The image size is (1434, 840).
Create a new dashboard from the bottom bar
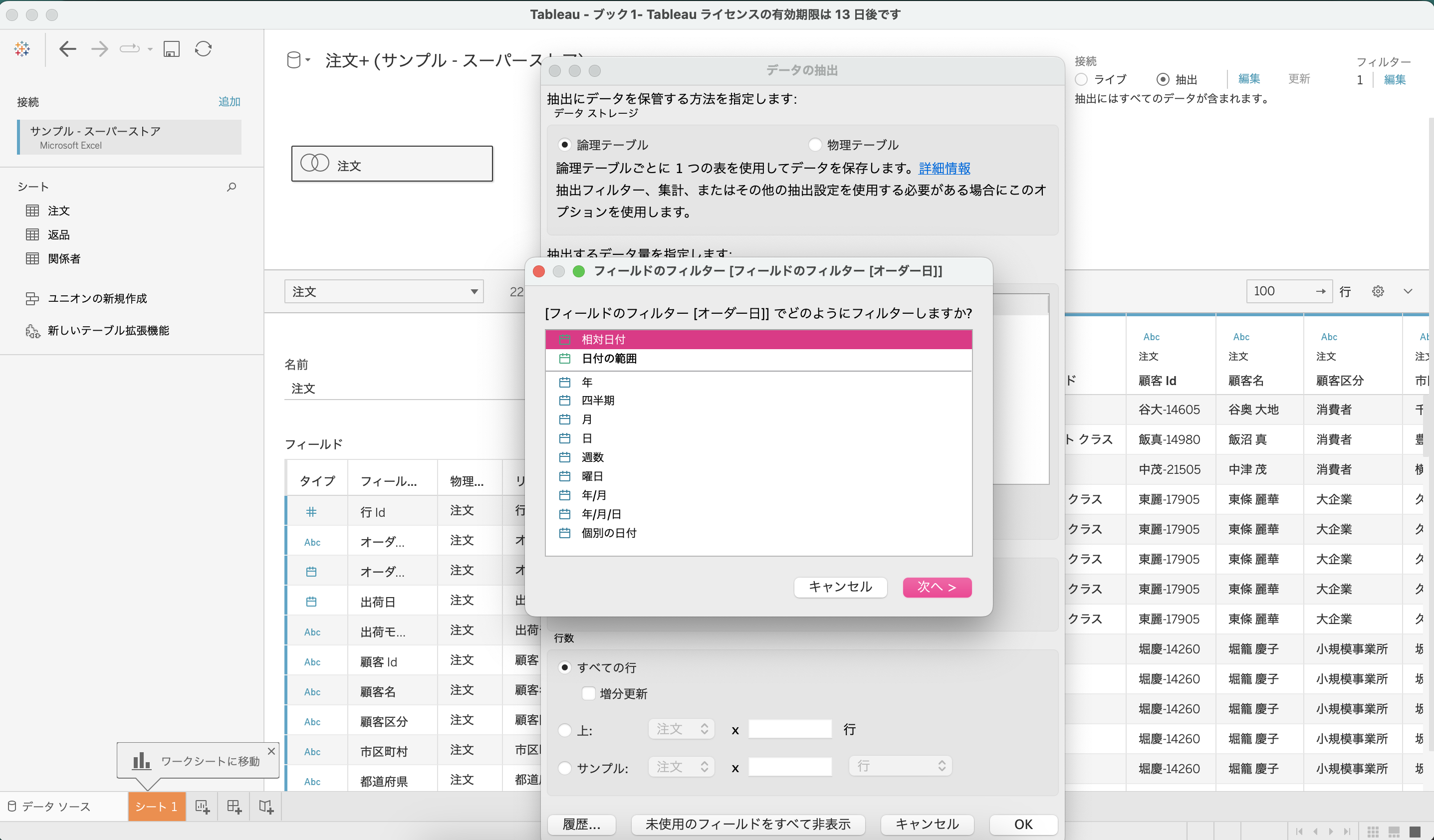coord(234,807)
